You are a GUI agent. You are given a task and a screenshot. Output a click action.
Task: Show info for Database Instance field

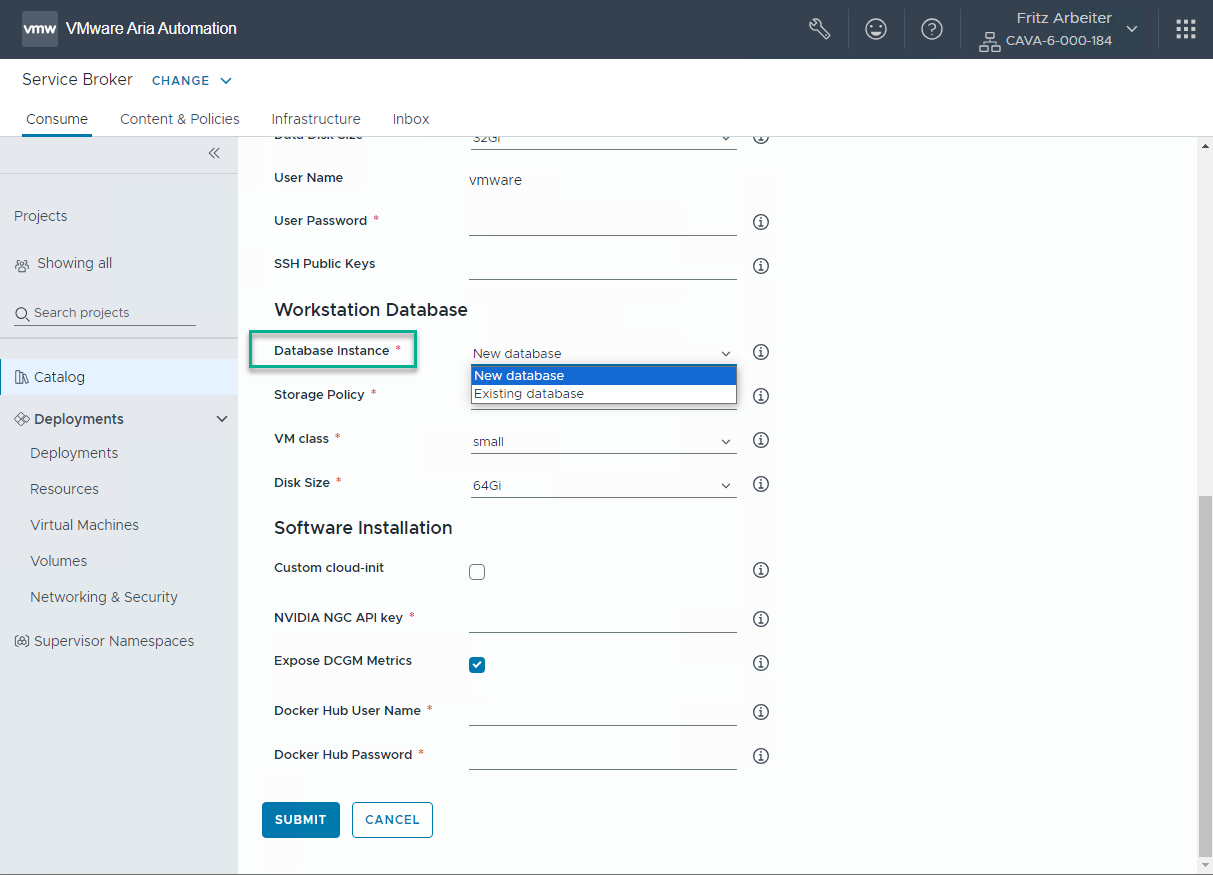(761, 352)
